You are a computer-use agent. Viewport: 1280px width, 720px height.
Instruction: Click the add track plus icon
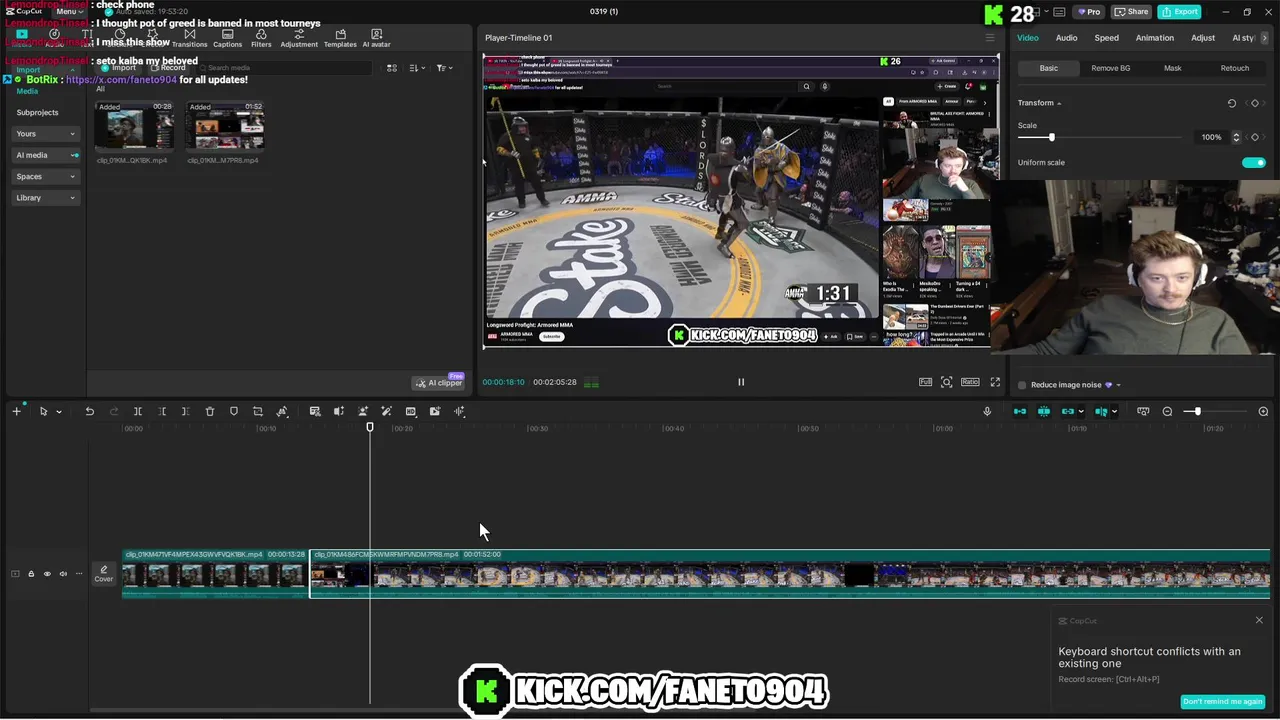point(16,411)
